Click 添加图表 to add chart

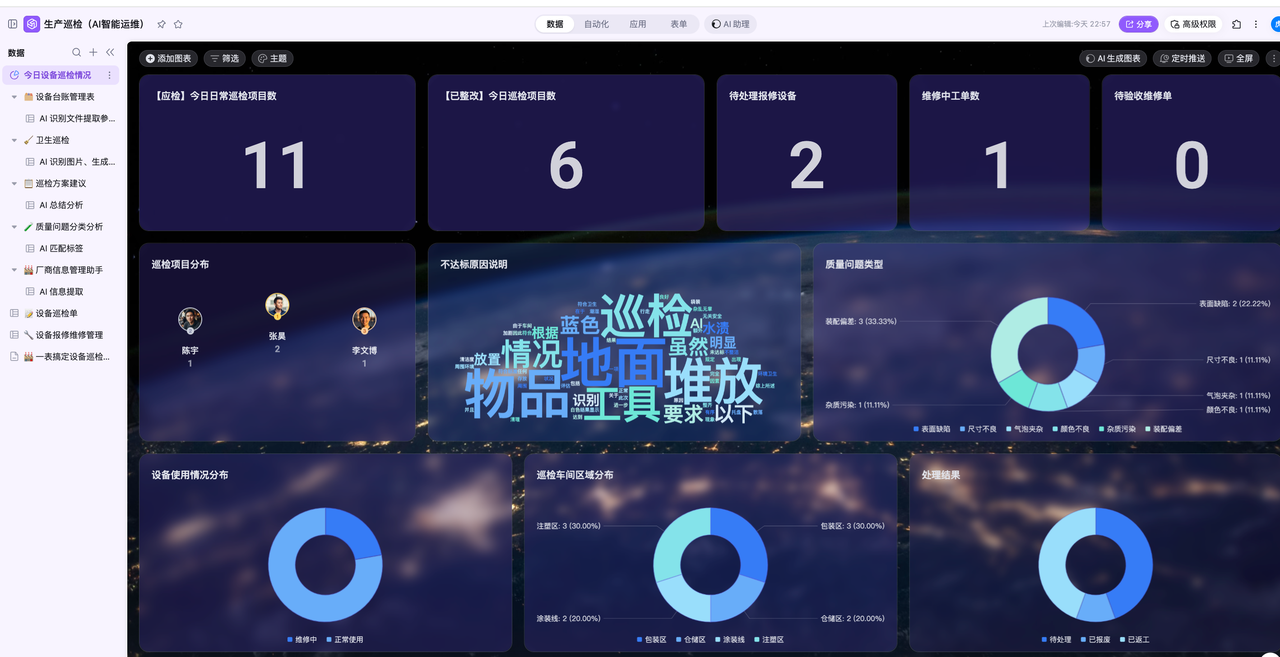click(x=168, y=58)
